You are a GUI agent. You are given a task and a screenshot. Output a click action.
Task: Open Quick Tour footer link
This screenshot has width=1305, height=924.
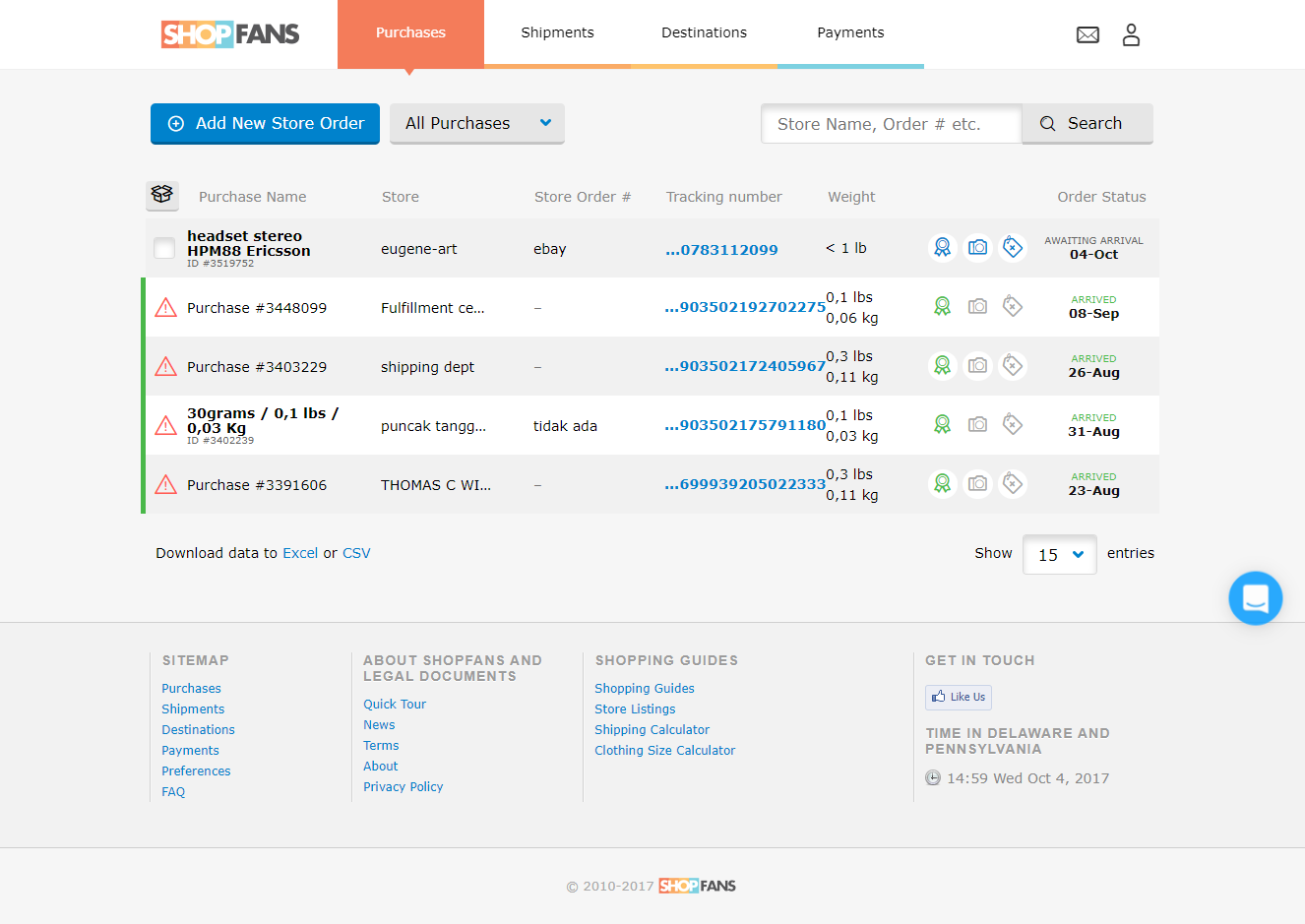coord(395,705)
